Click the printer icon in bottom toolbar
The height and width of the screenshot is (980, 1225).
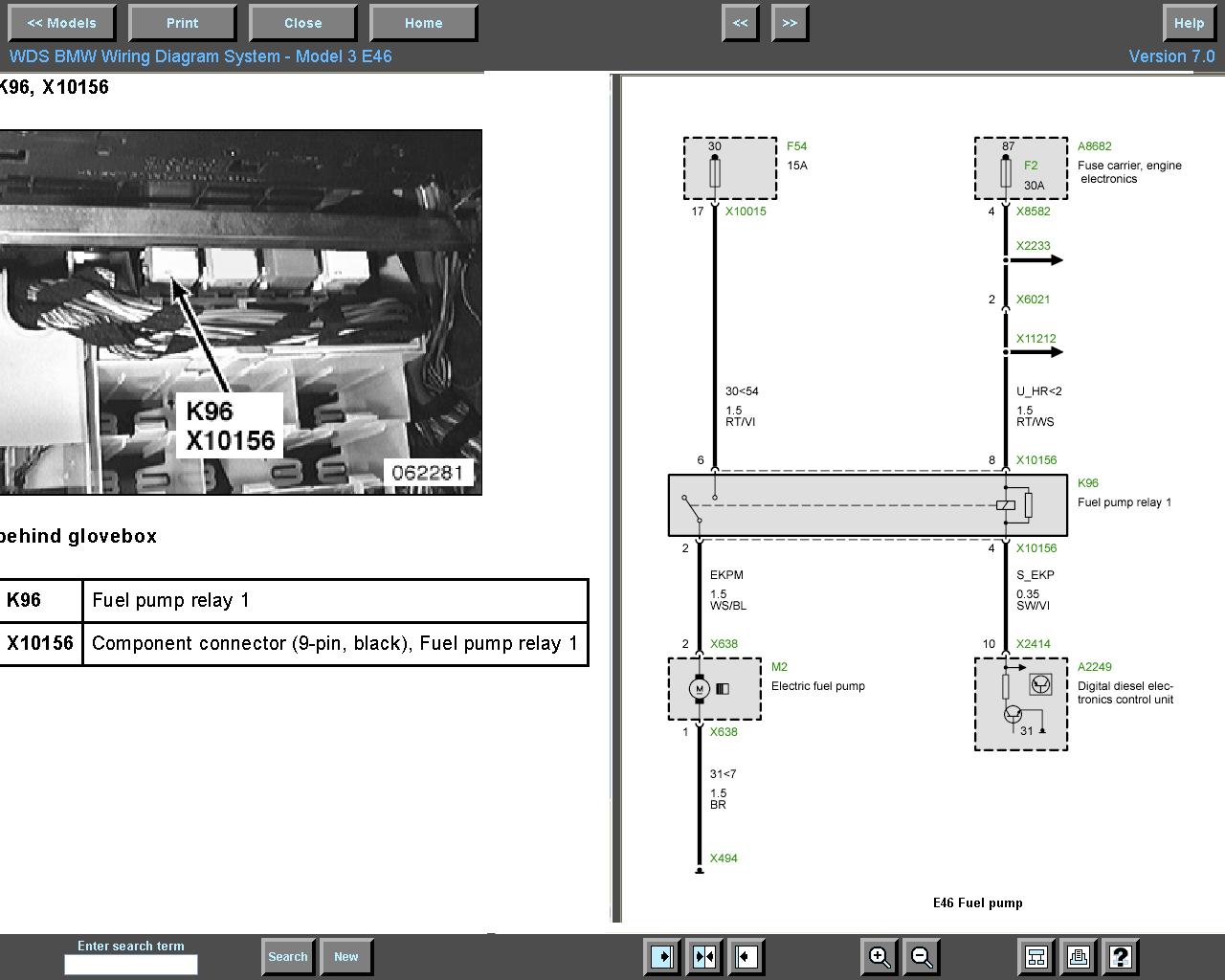click(x=1078, y=956)
